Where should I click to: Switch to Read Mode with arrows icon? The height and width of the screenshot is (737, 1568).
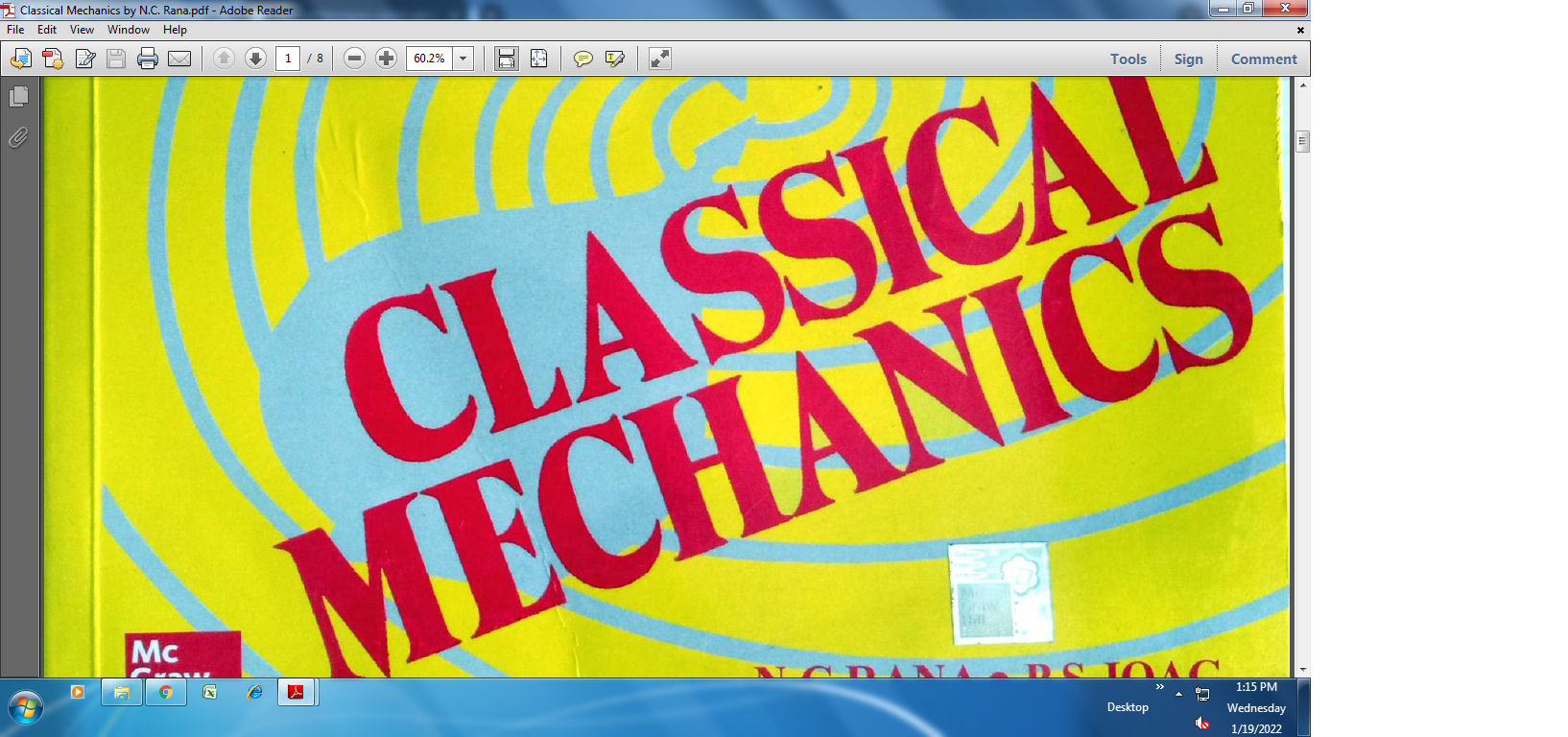coord(660,59)
